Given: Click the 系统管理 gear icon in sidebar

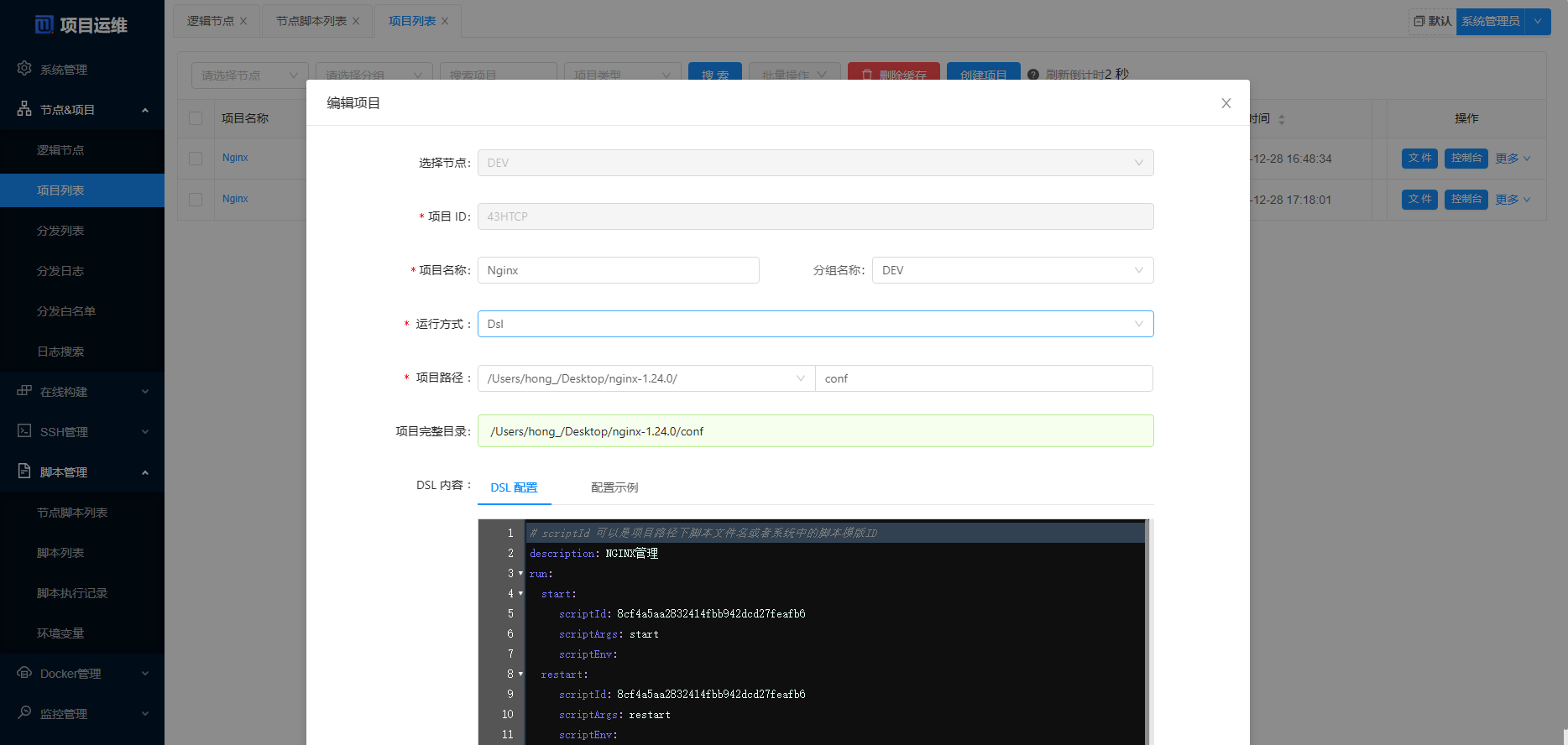Looking at the screenshot, I should tap(24, 69).
